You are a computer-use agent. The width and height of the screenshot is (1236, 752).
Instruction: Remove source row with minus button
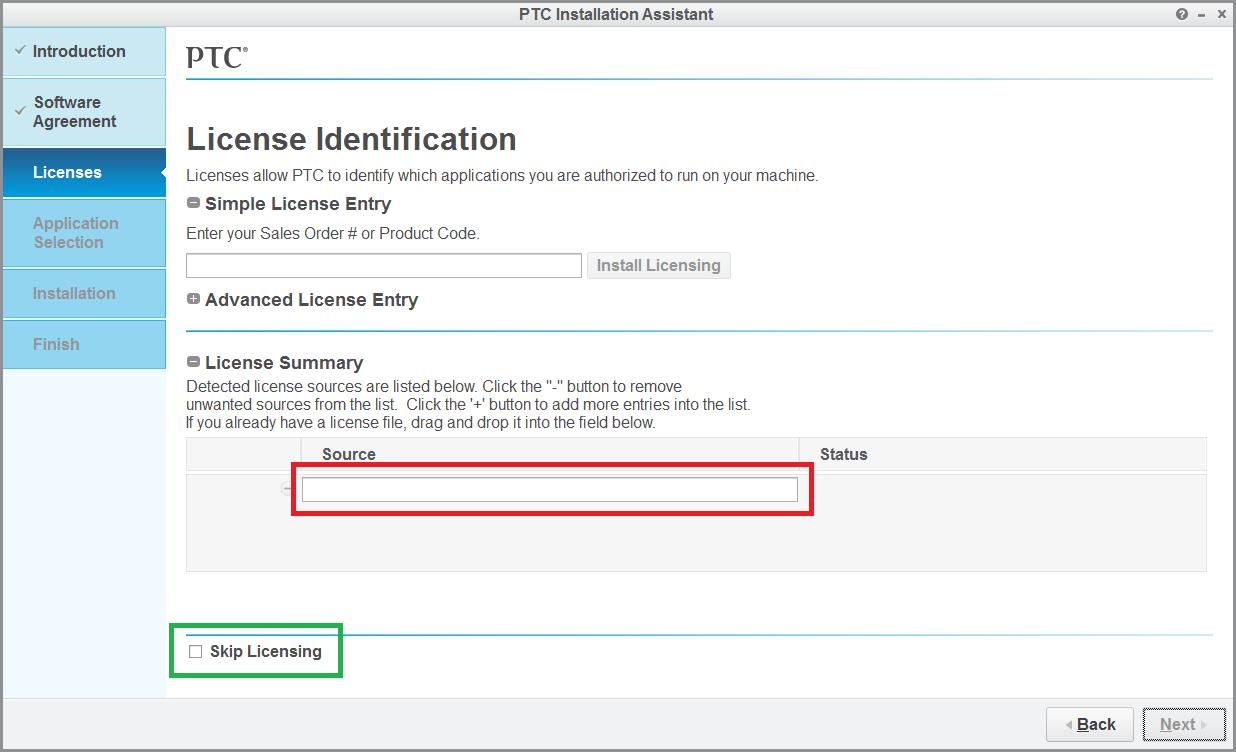pos(288,489)
